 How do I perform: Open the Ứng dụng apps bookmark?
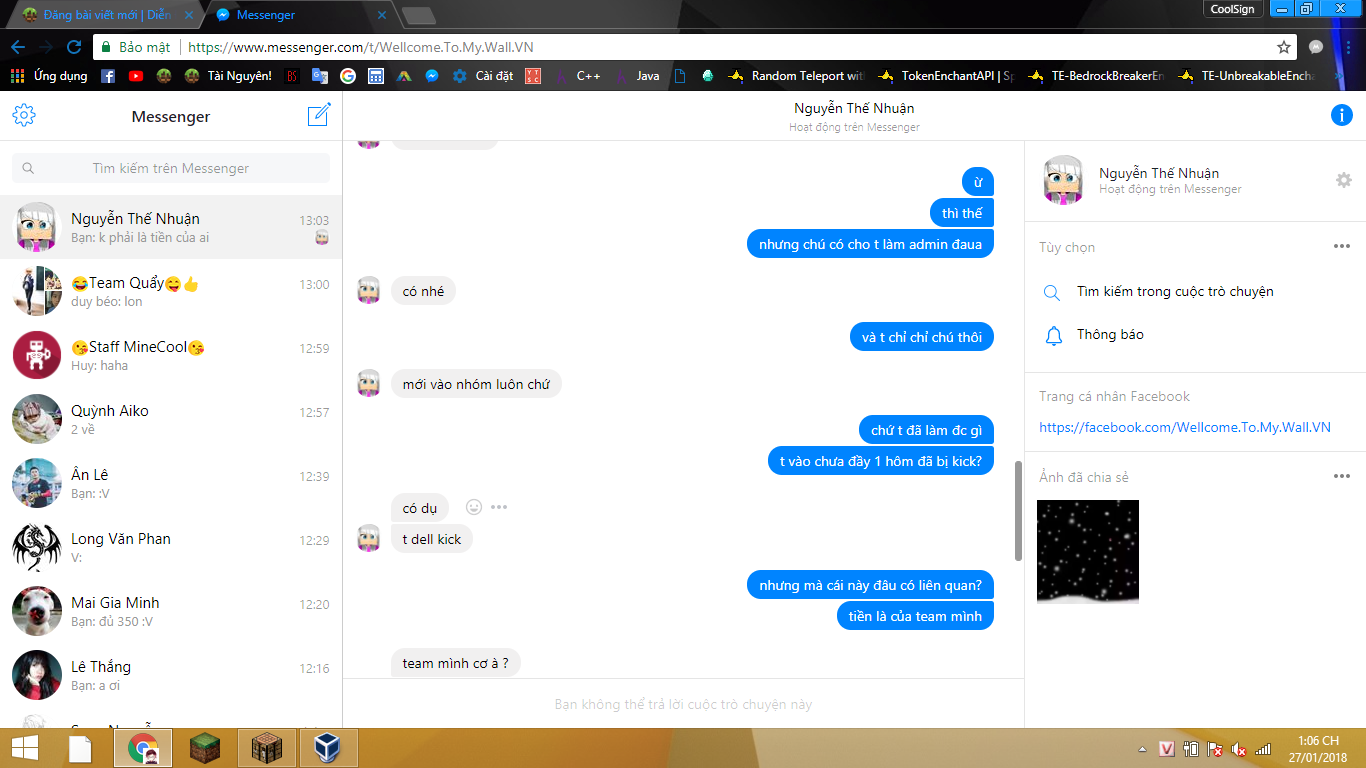(49, 76)
